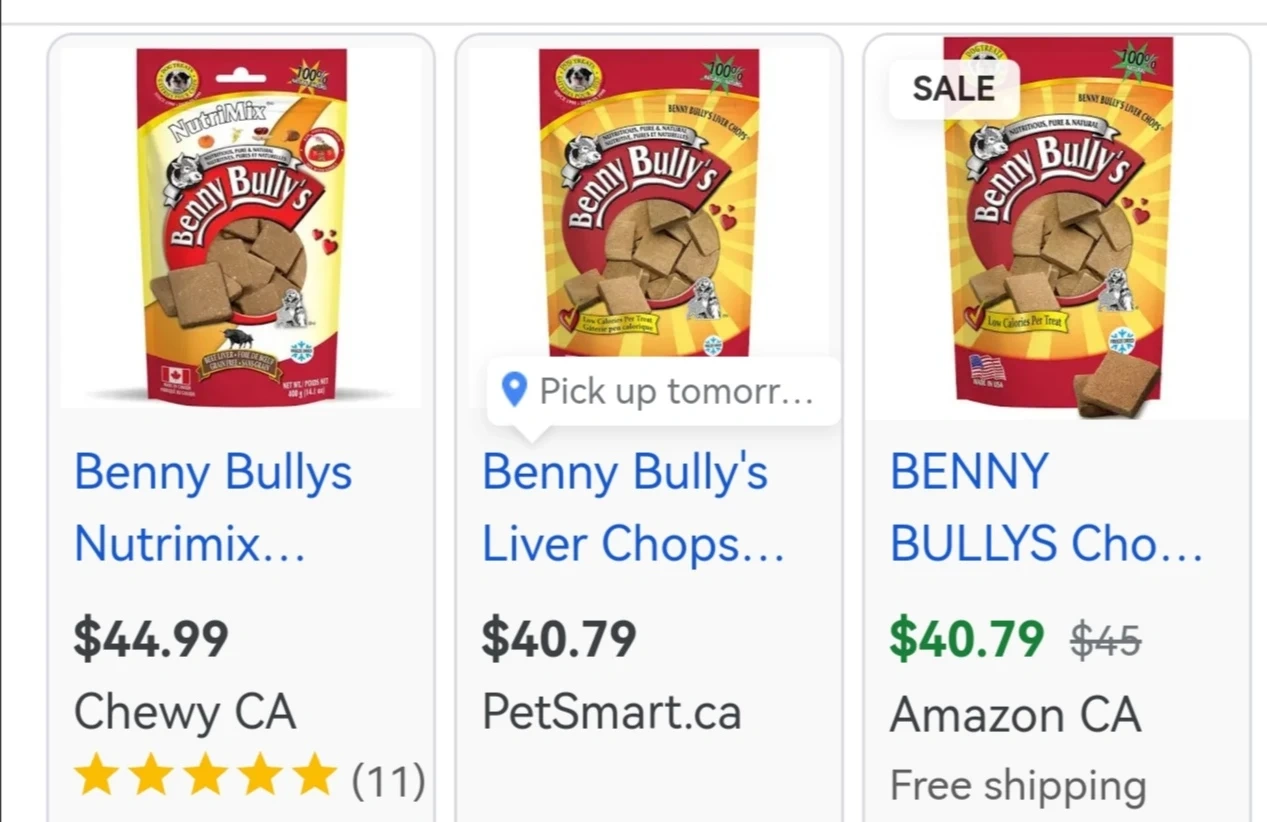Open the Benny Bullys Nutrimix title link
This screenshot has width=1267, height=822.
(213, 508)
